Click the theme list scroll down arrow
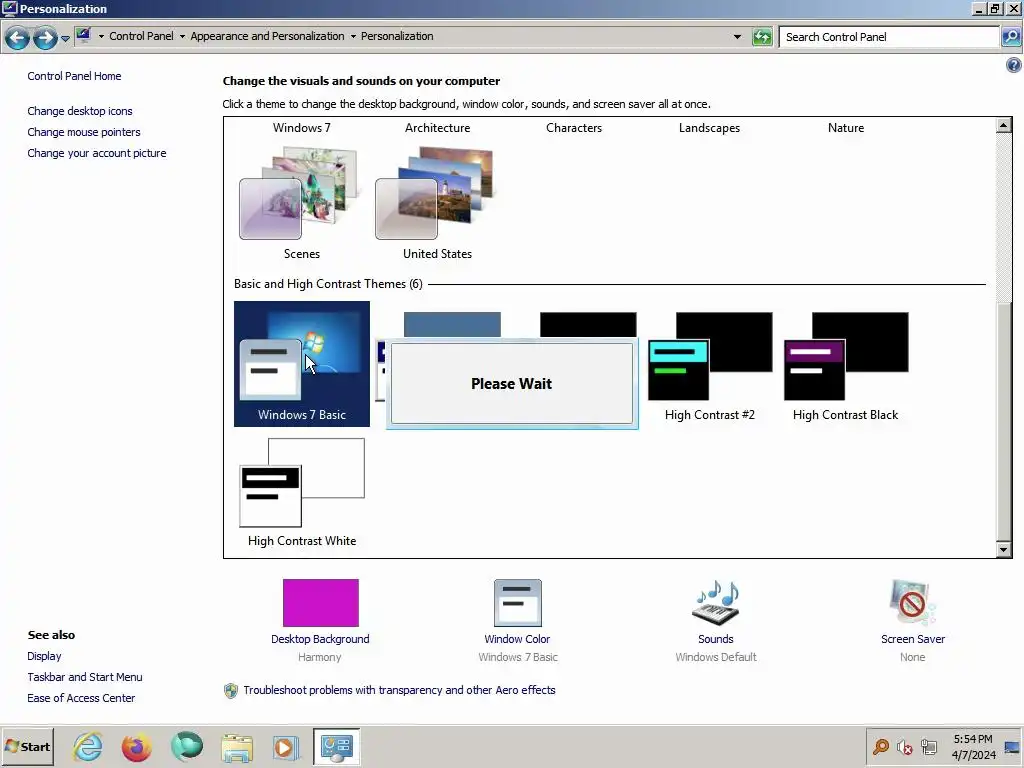The width and height of the screenshot is (1024, 768). (1004, 550)
